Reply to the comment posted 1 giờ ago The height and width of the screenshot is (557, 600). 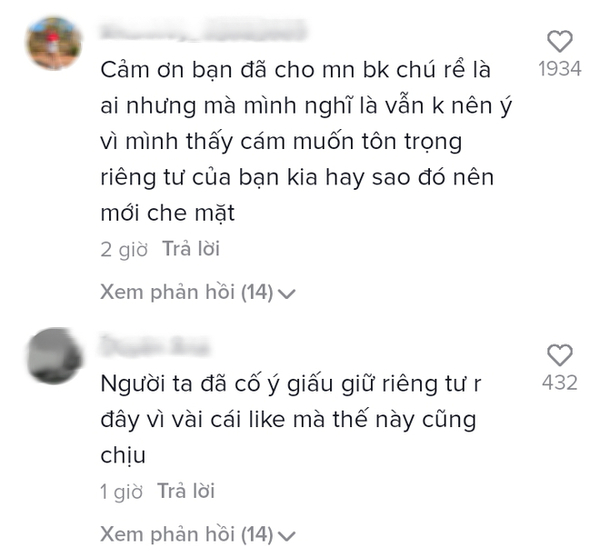click(186, 491)
